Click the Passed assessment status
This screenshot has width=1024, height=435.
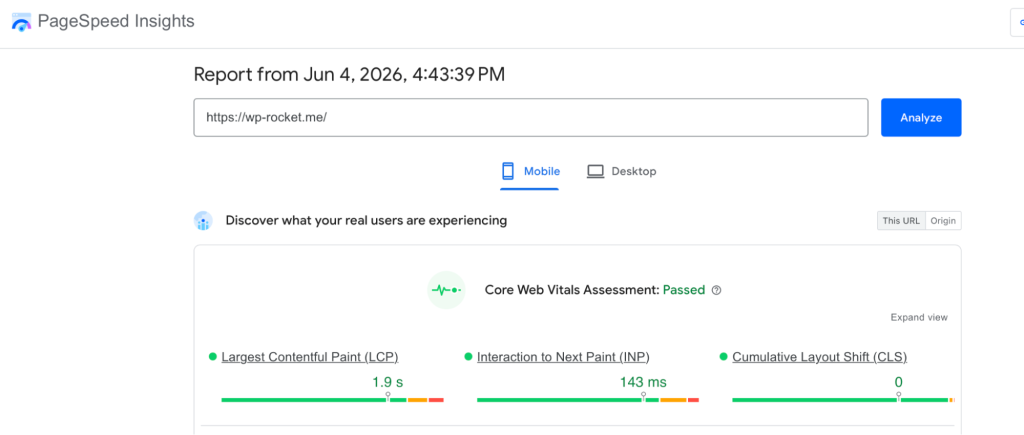pos(684,290)
